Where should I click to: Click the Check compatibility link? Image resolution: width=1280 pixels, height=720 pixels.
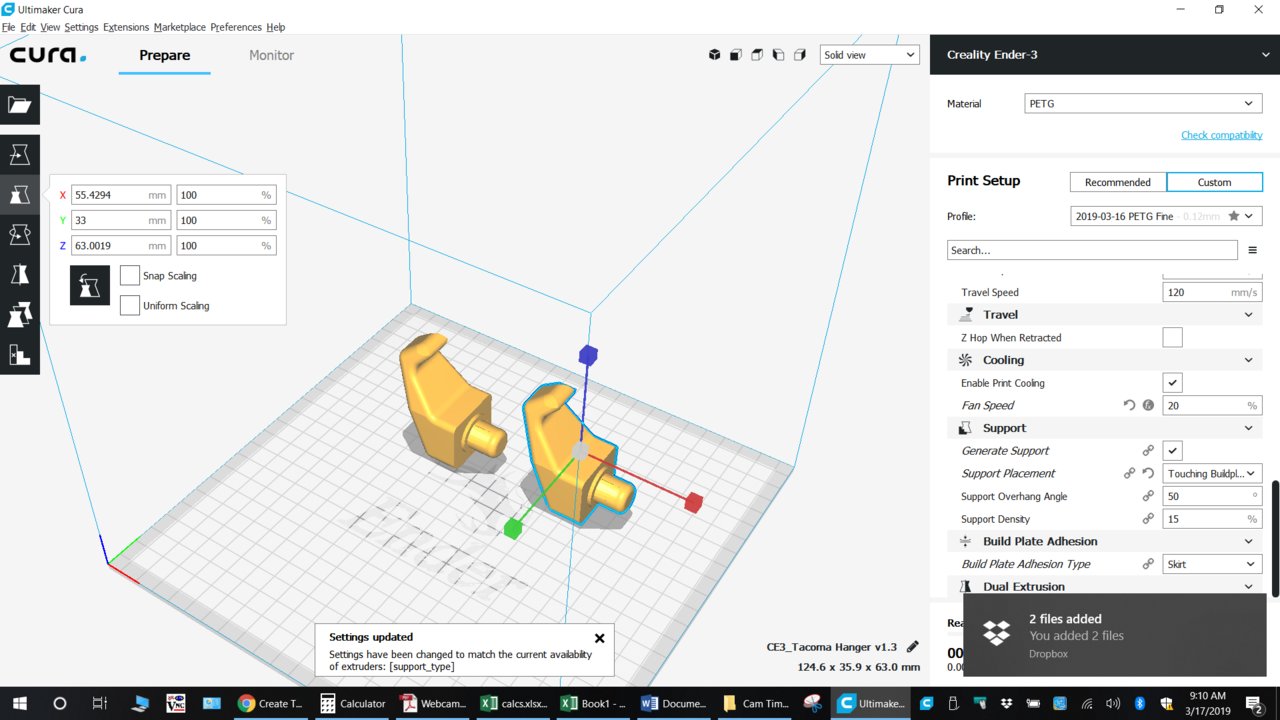pyautogui.click(x=1221, y=135)
